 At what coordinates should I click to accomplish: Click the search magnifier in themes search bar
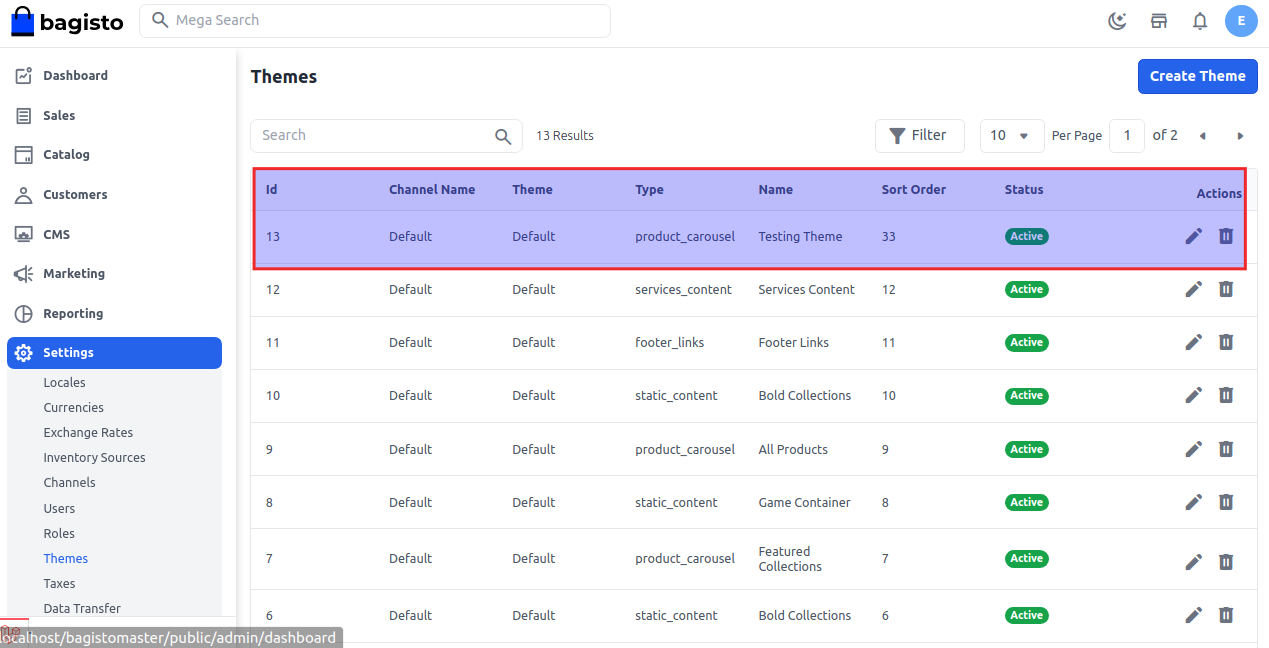pos(503,135)
